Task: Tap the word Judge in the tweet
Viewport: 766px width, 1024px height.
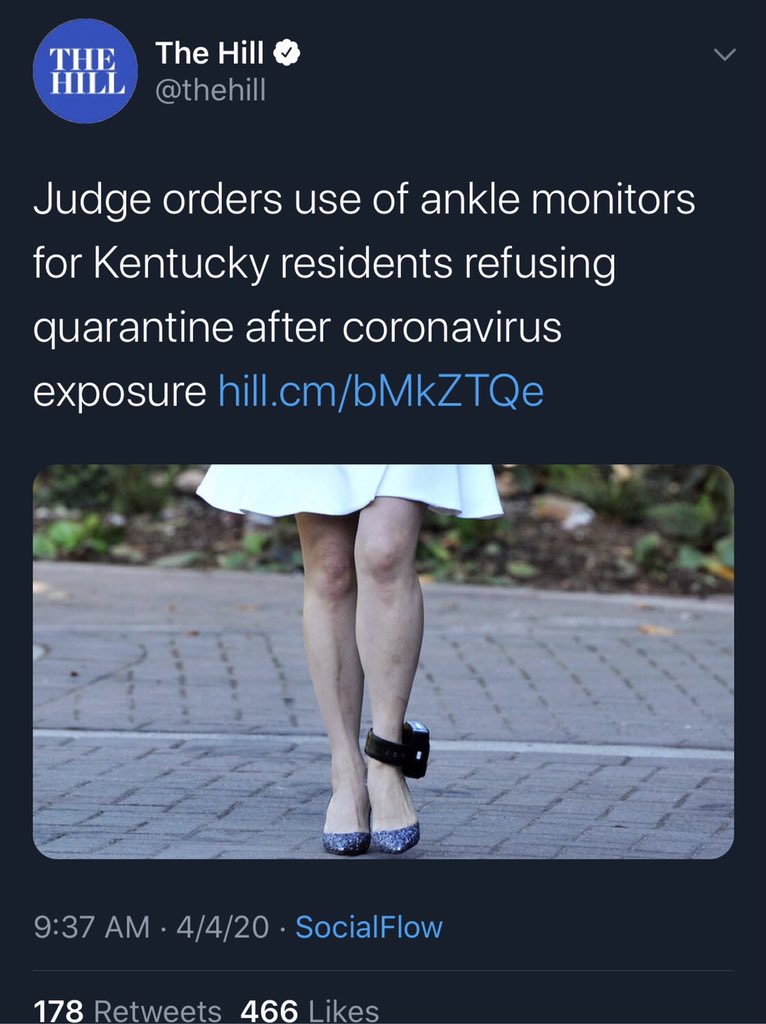Action: (x=91, y=200)
